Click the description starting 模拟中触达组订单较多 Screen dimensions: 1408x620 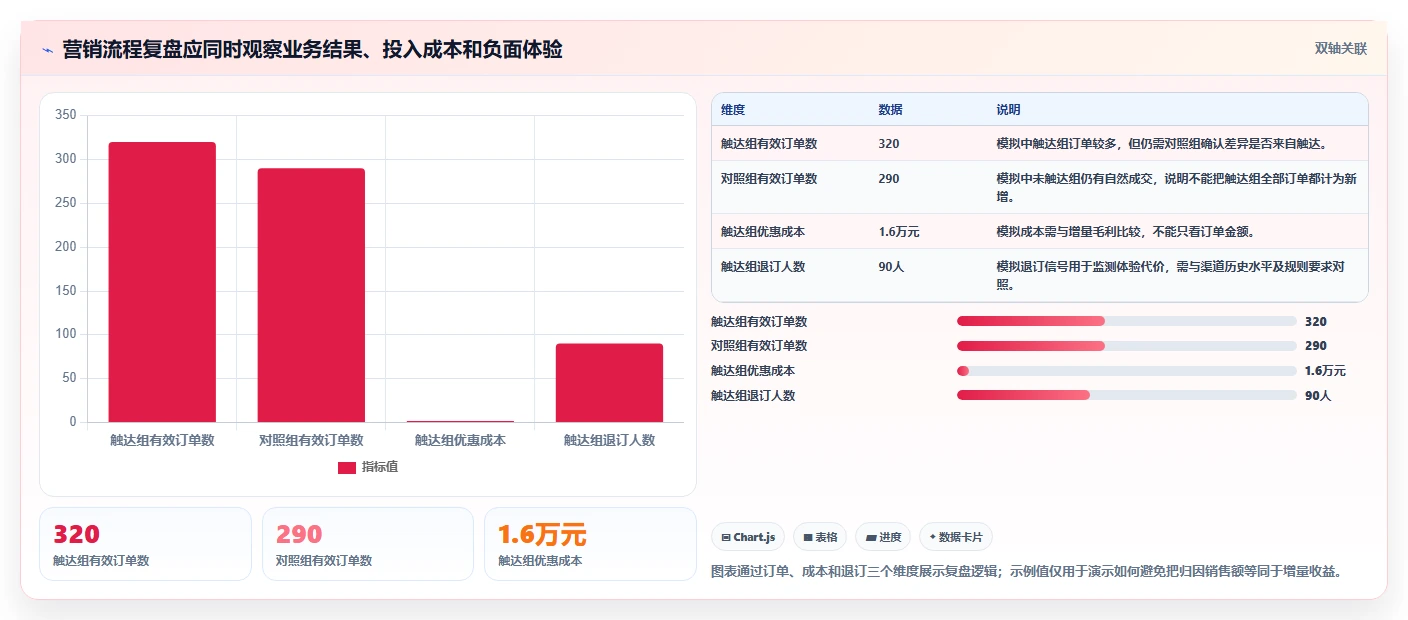[x=1161, y=144]
